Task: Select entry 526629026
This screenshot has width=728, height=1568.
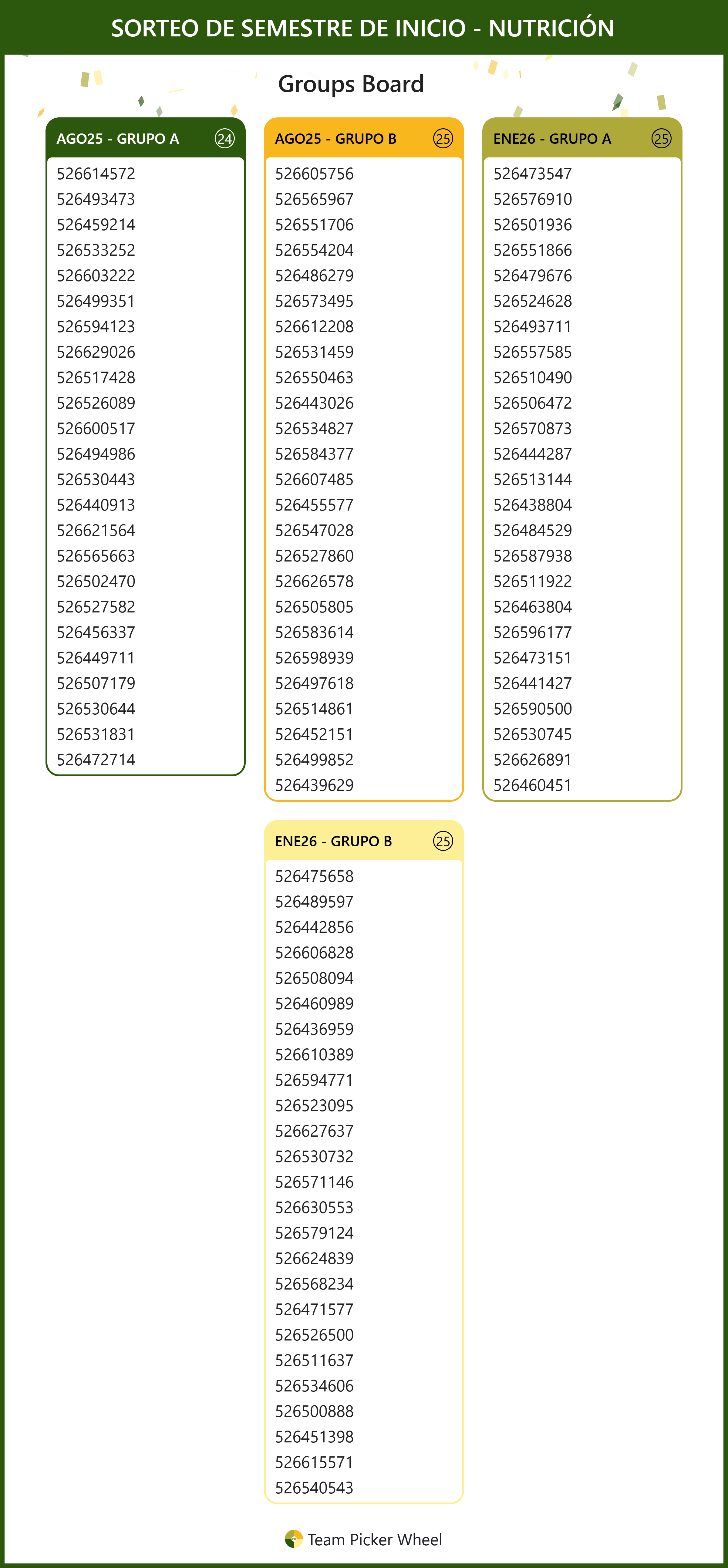Action: pyautogui.click(x=96, y=352)
